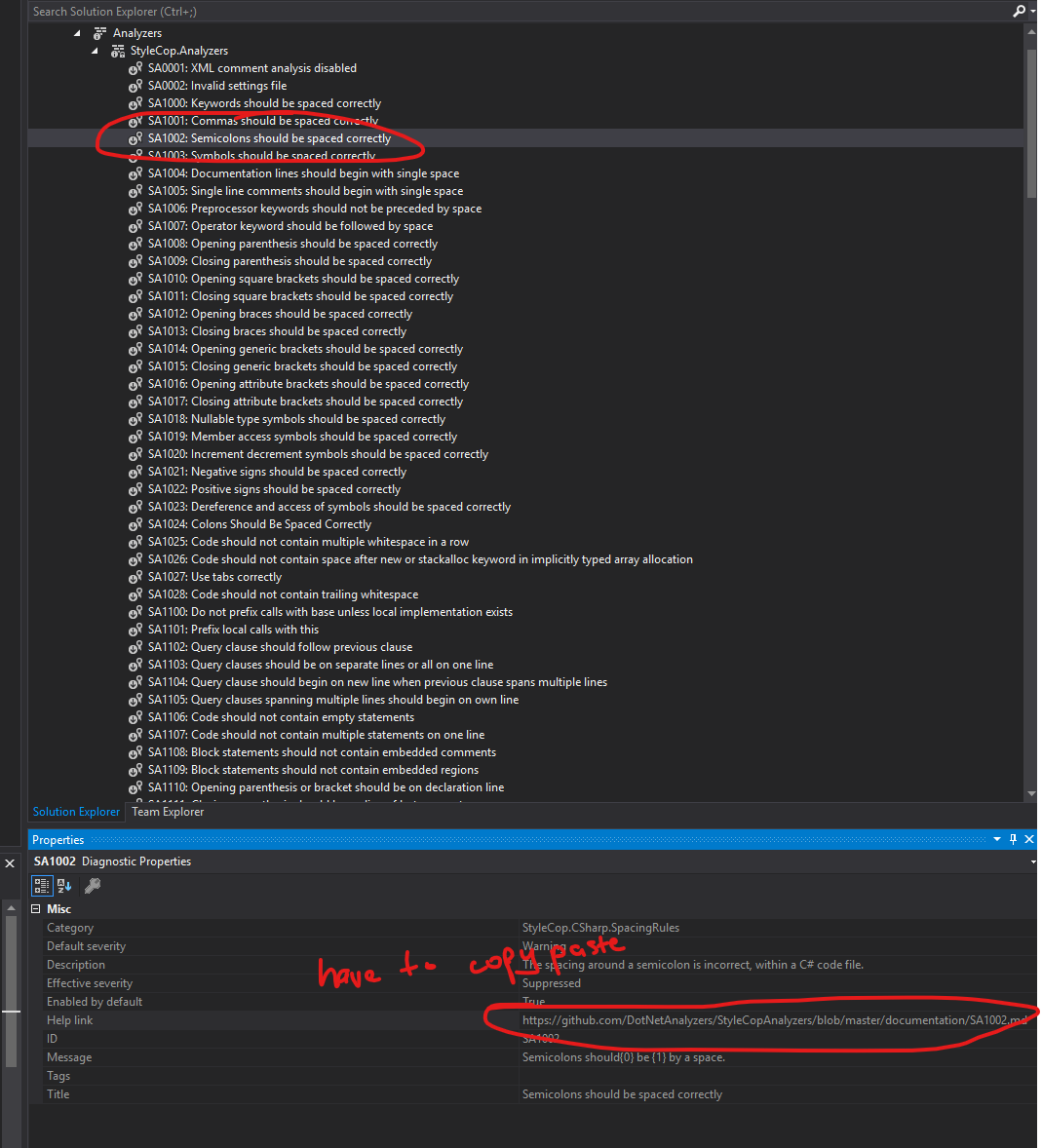Select SA1018: Nullable type symbols rule
Screen dimensions: 1042x1148
(x=296, y=419)
